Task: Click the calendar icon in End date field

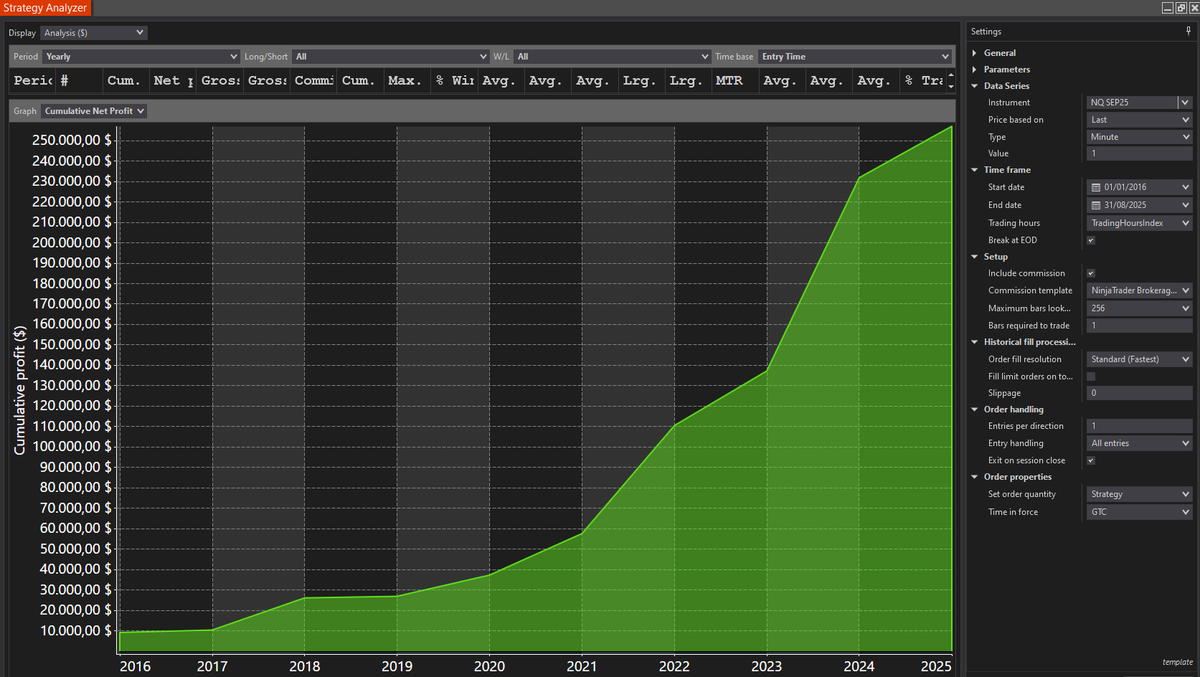Action: 1095,205
